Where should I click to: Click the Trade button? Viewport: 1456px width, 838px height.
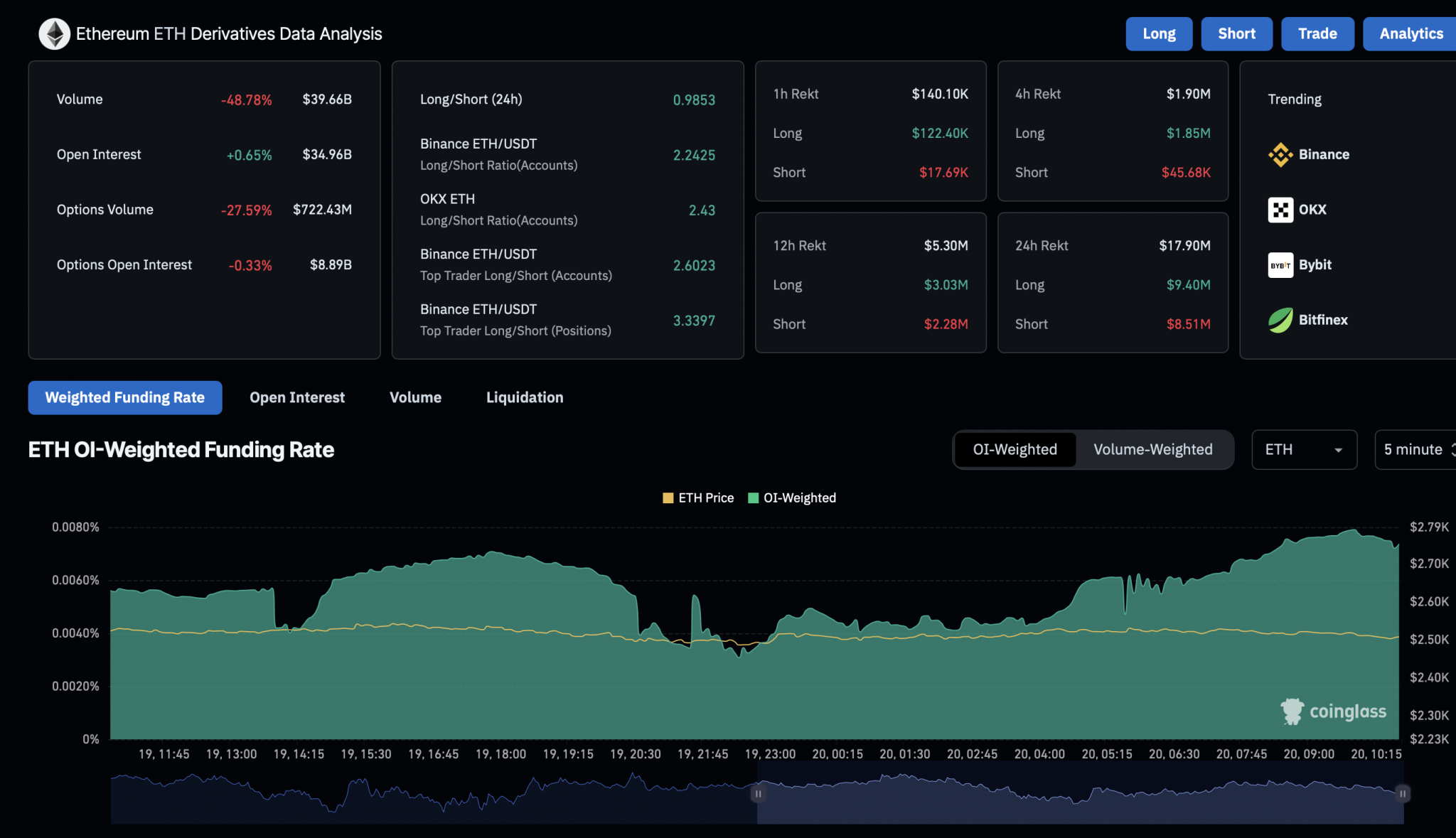(x=1317, y=33)
